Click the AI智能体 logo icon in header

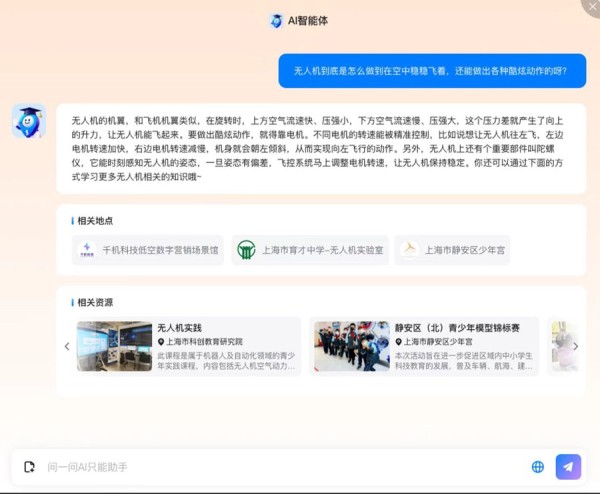click(276, 20)
